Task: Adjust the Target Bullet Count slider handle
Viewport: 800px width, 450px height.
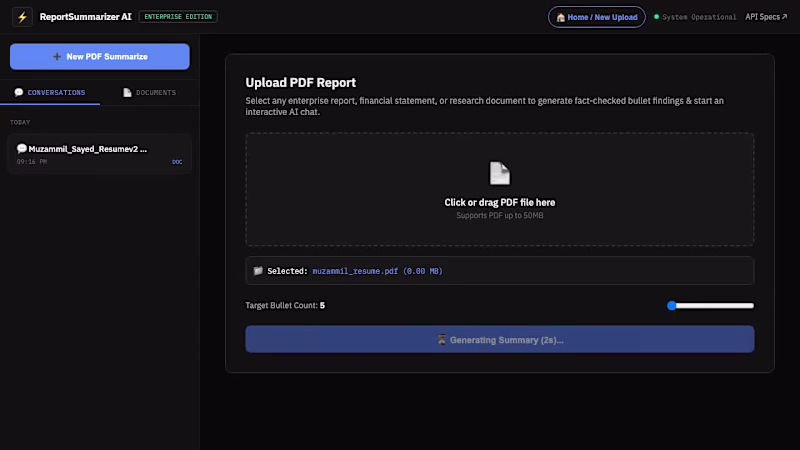Action: (671, 306)
